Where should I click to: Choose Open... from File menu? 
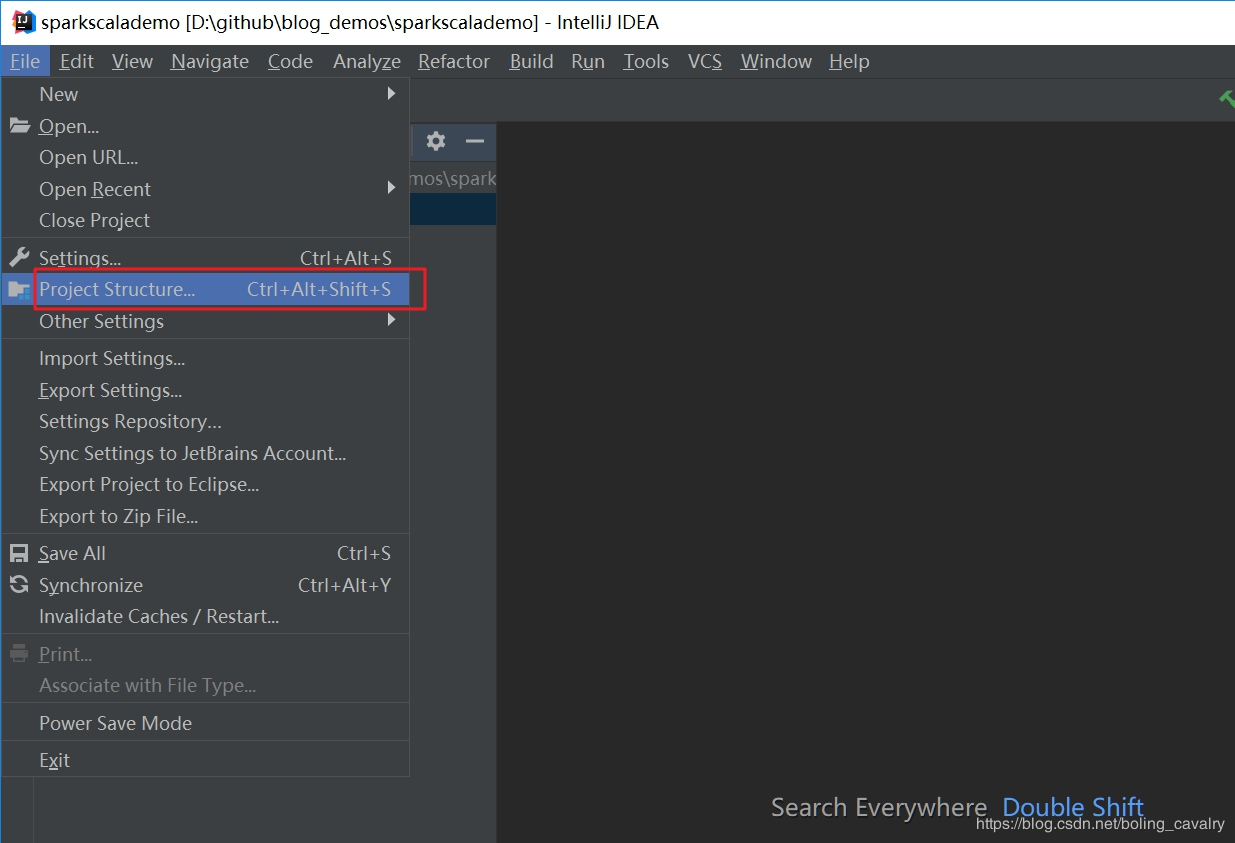coord(205,126)
